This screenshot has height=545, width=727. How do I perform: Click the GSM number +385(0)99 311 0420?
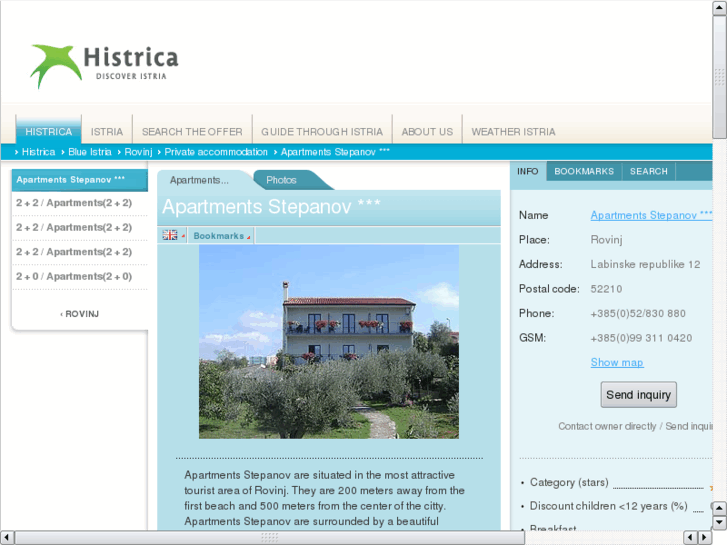641,338
